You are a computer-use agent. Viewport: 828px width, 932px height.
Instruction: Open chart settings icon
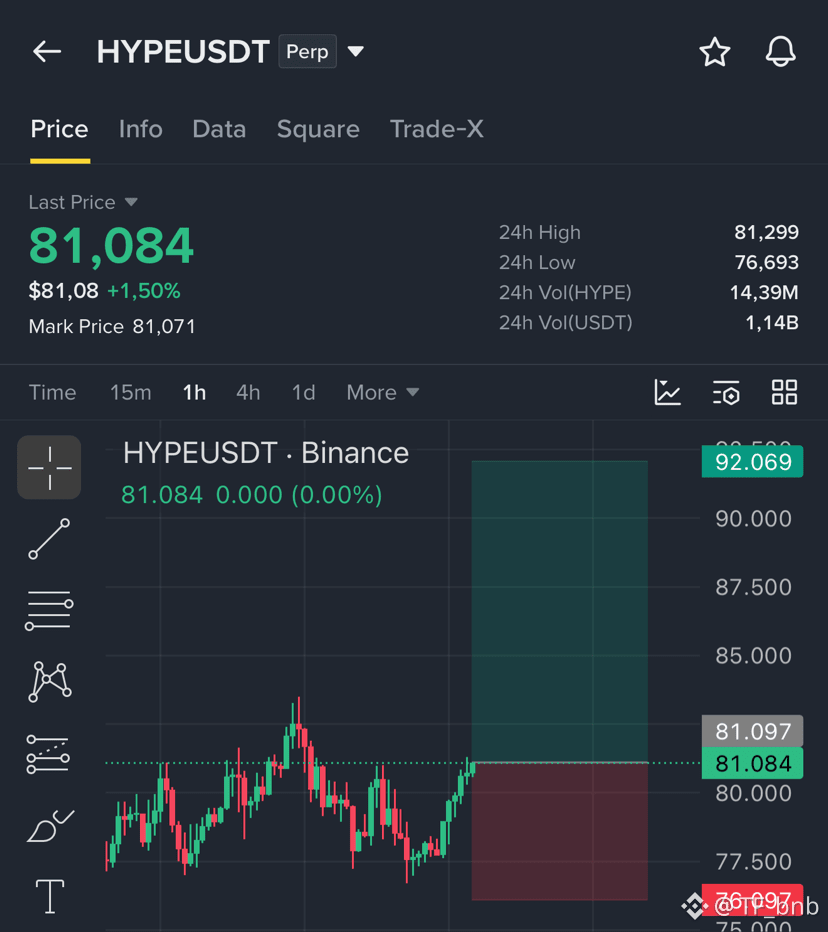[x=726, y=392]
